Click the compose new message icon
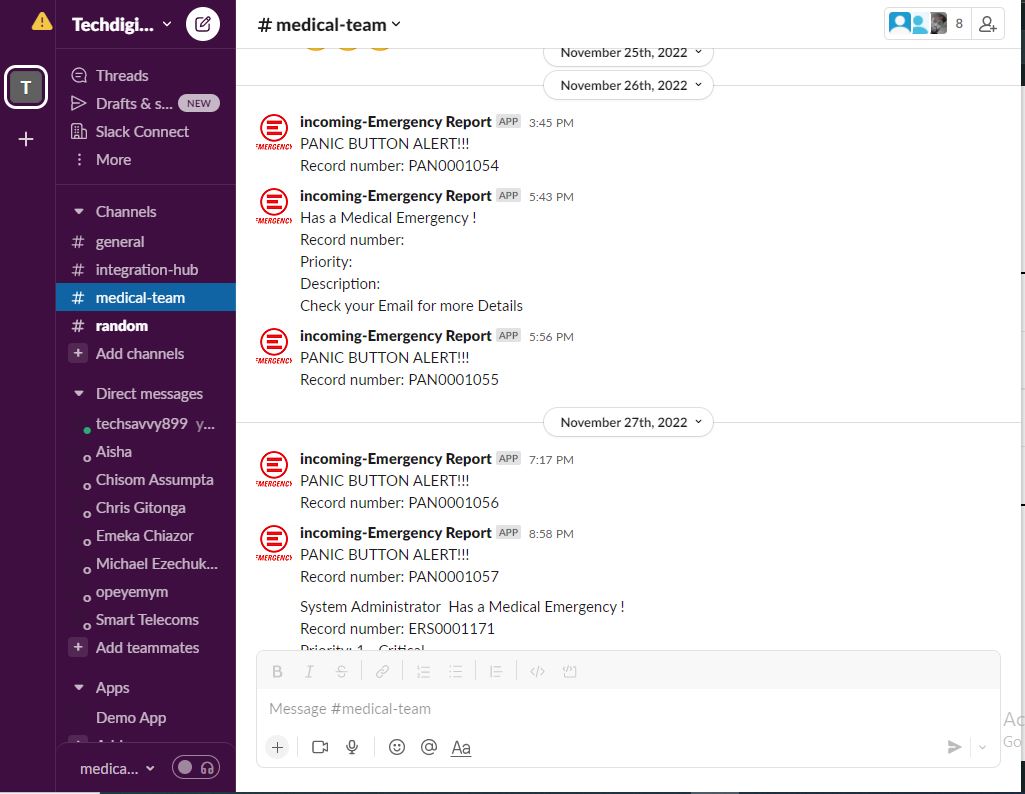 (x=203, y=24)
